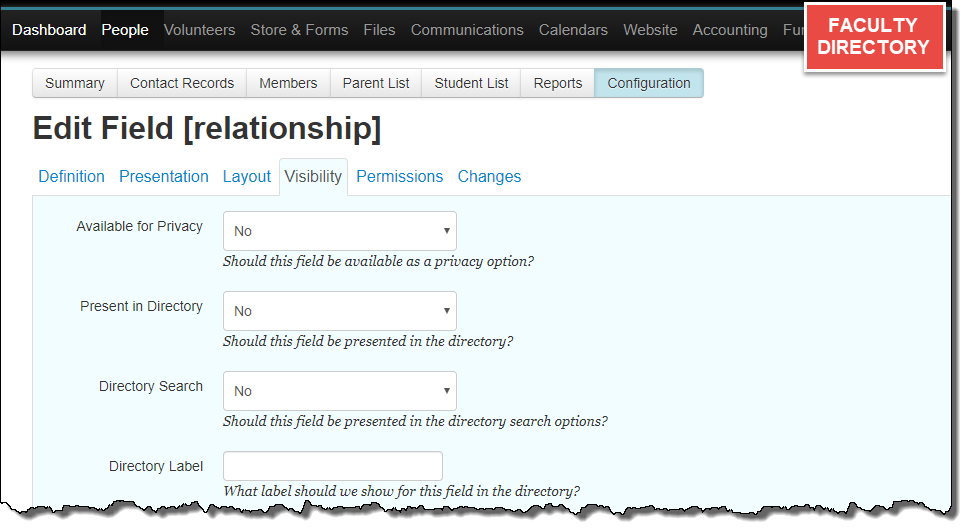The height and width of the screenshot is (532, 967).
Task: Select the Members tab
Action: tap(288, 83)
